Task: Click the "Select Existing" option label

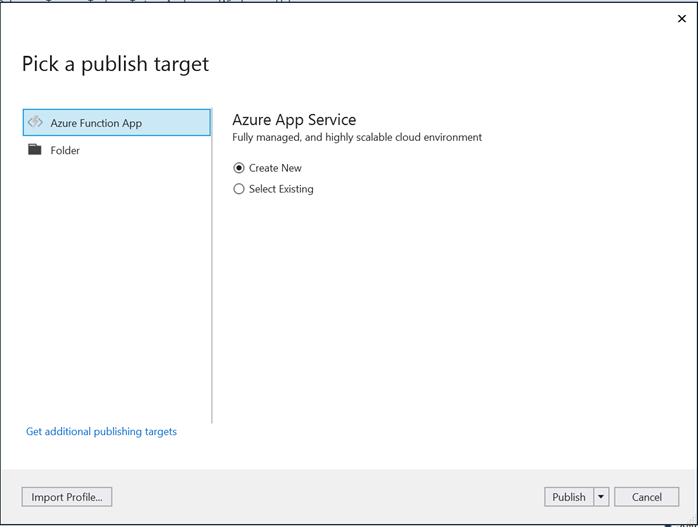Action: [281, 189]
